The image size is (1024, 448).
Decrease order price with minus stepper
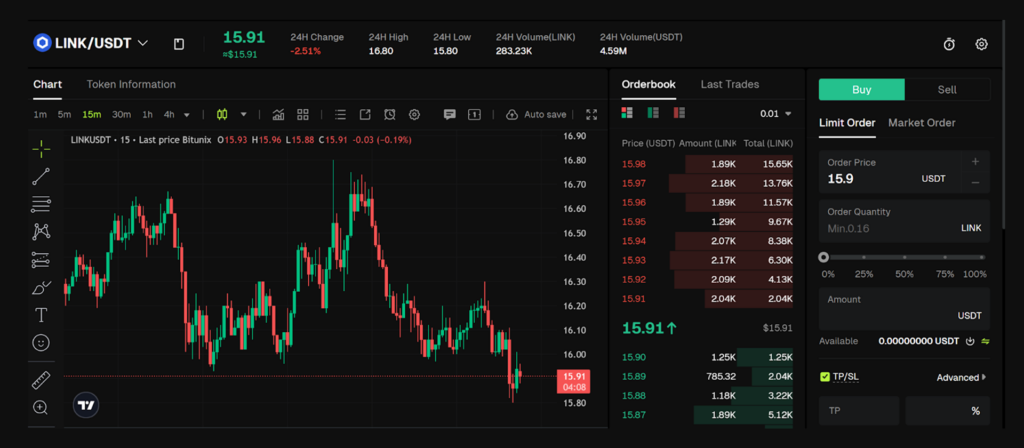[975, 182]
